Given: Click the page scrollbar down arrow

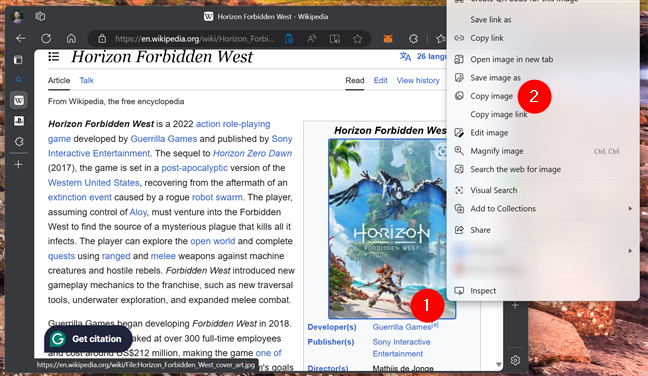Looking at the screenshot, I should click(498, 364).
